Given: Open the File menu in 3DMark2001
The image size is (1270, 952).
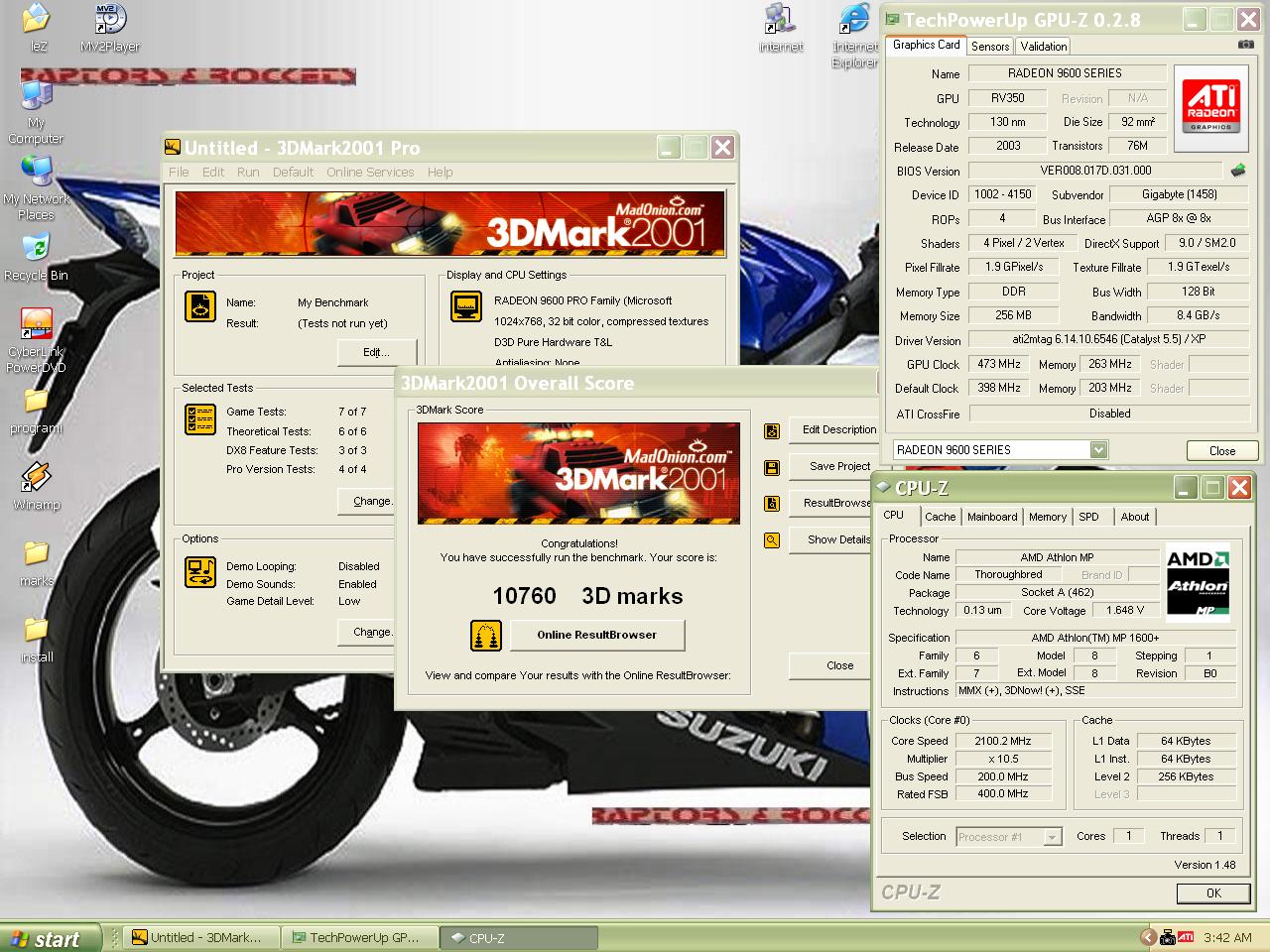Looking at the screenshot, I should pos(179,172).
